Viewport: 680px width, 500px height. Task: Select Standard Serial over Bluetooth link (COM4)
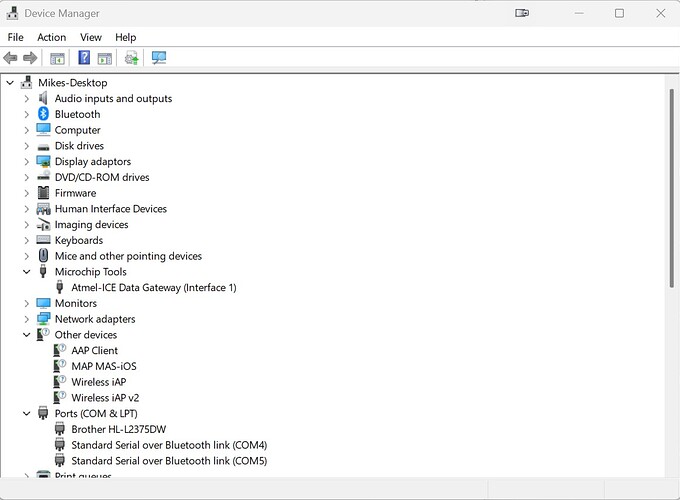(x=169, y=445)
